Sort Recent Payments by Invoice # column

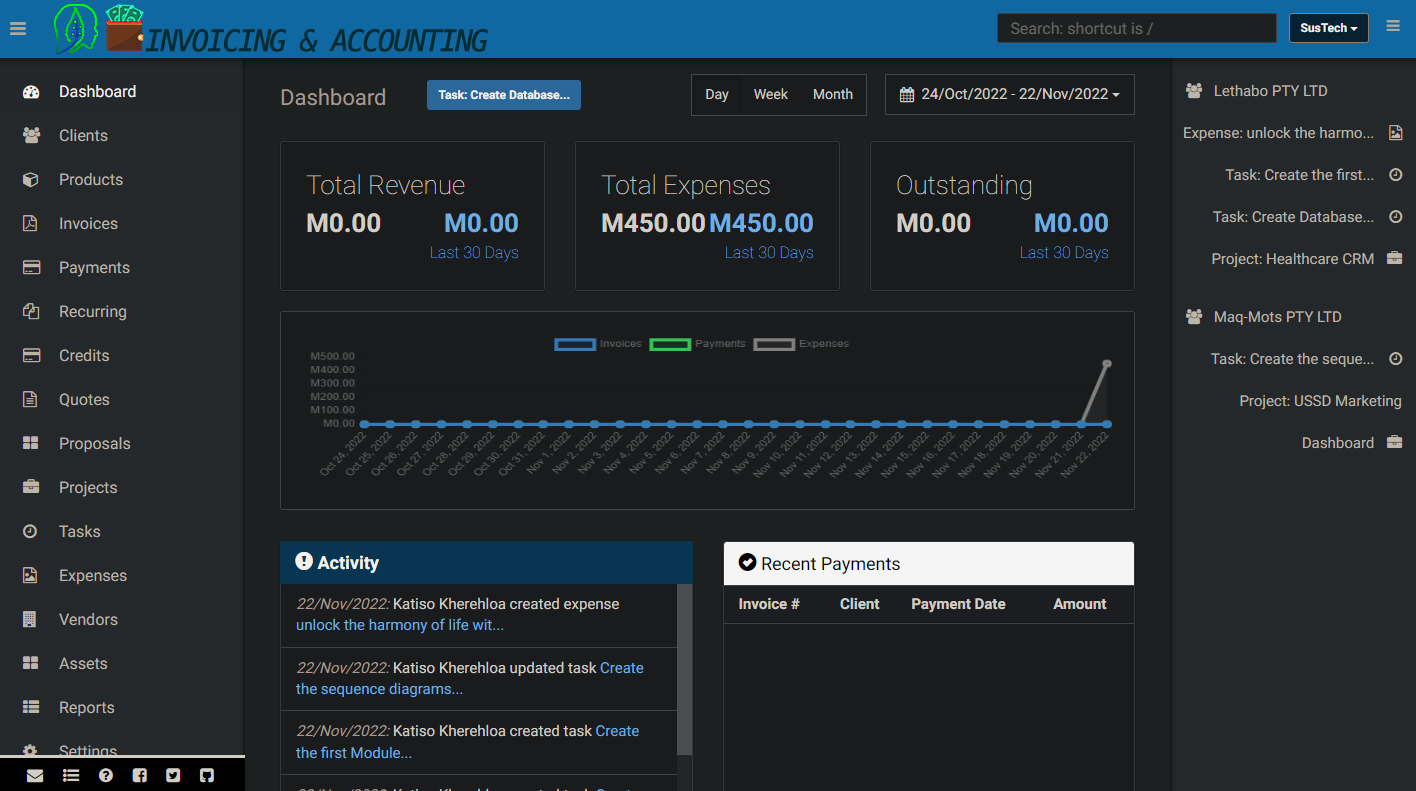(769, 604)
